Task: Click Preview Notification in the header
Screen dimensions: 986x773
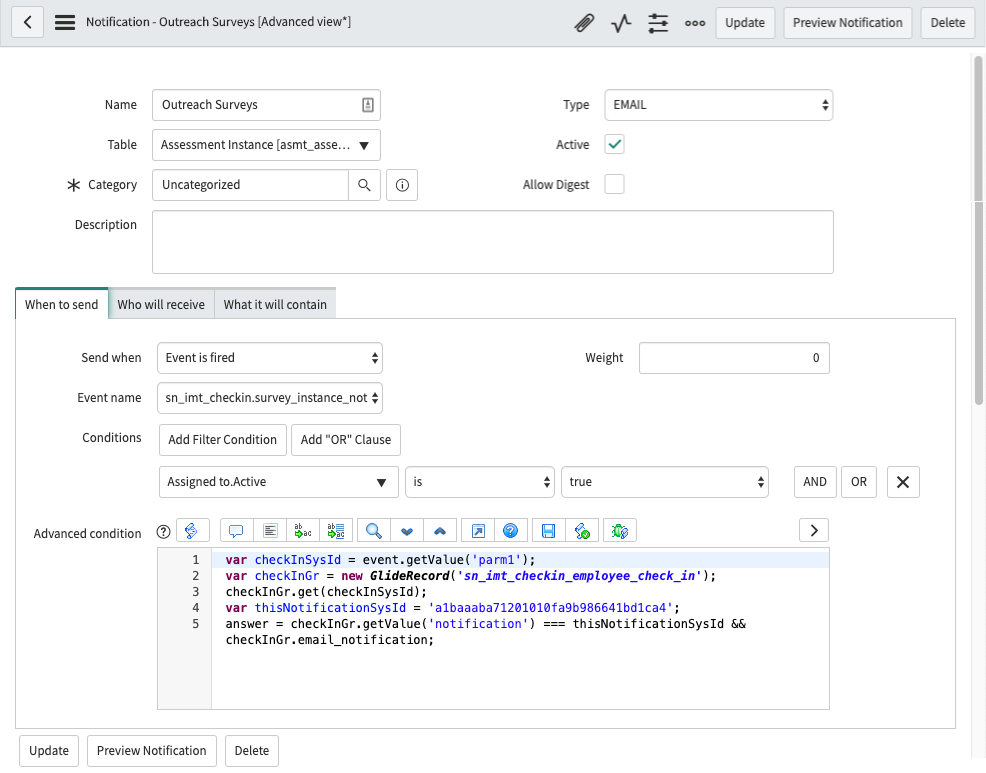Action: (x=848, y=23)
